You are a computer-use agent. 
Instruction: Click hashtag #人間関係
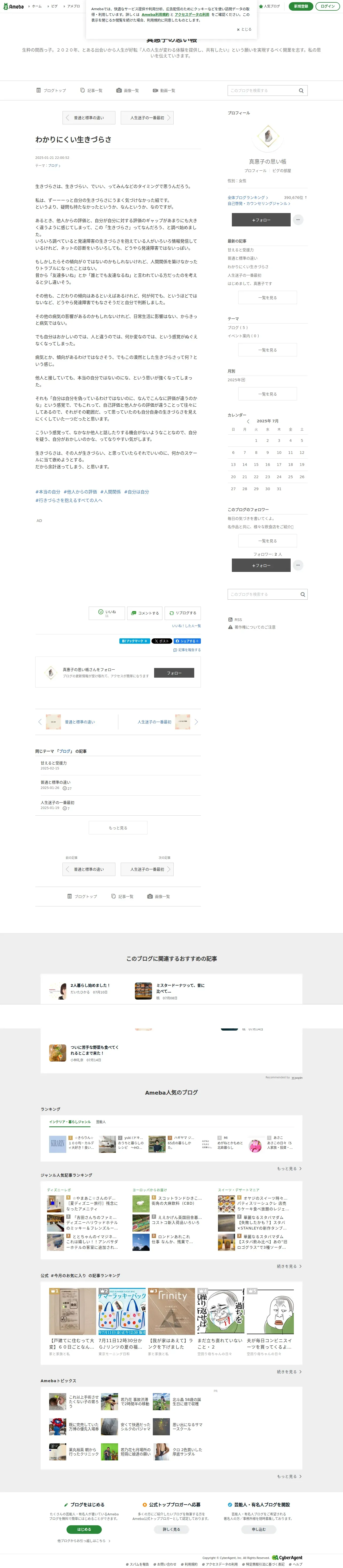(110, 492)
